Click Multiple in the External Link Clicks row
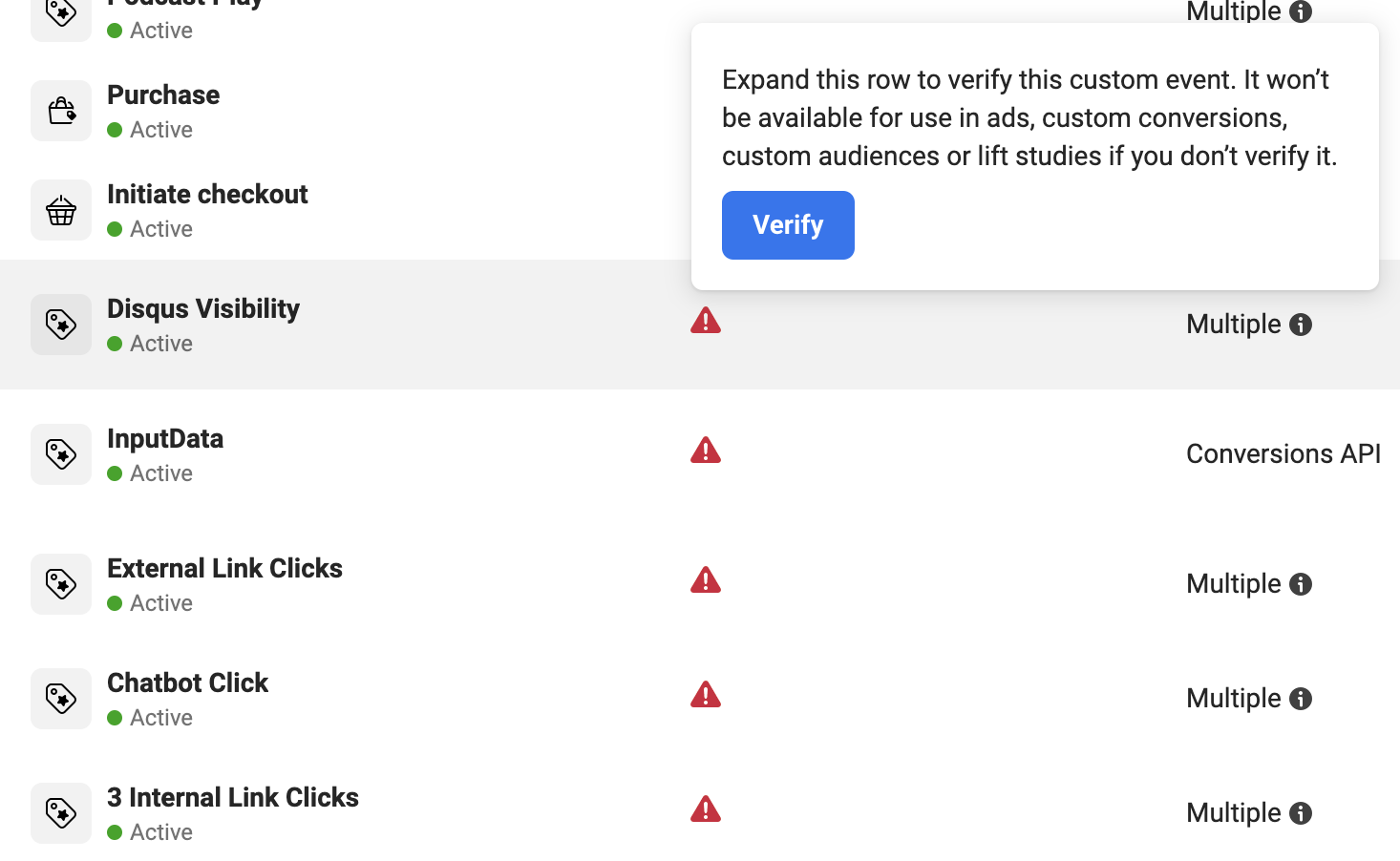The height and width of the screenshot is (861, 1400). tap(1234, 583)
